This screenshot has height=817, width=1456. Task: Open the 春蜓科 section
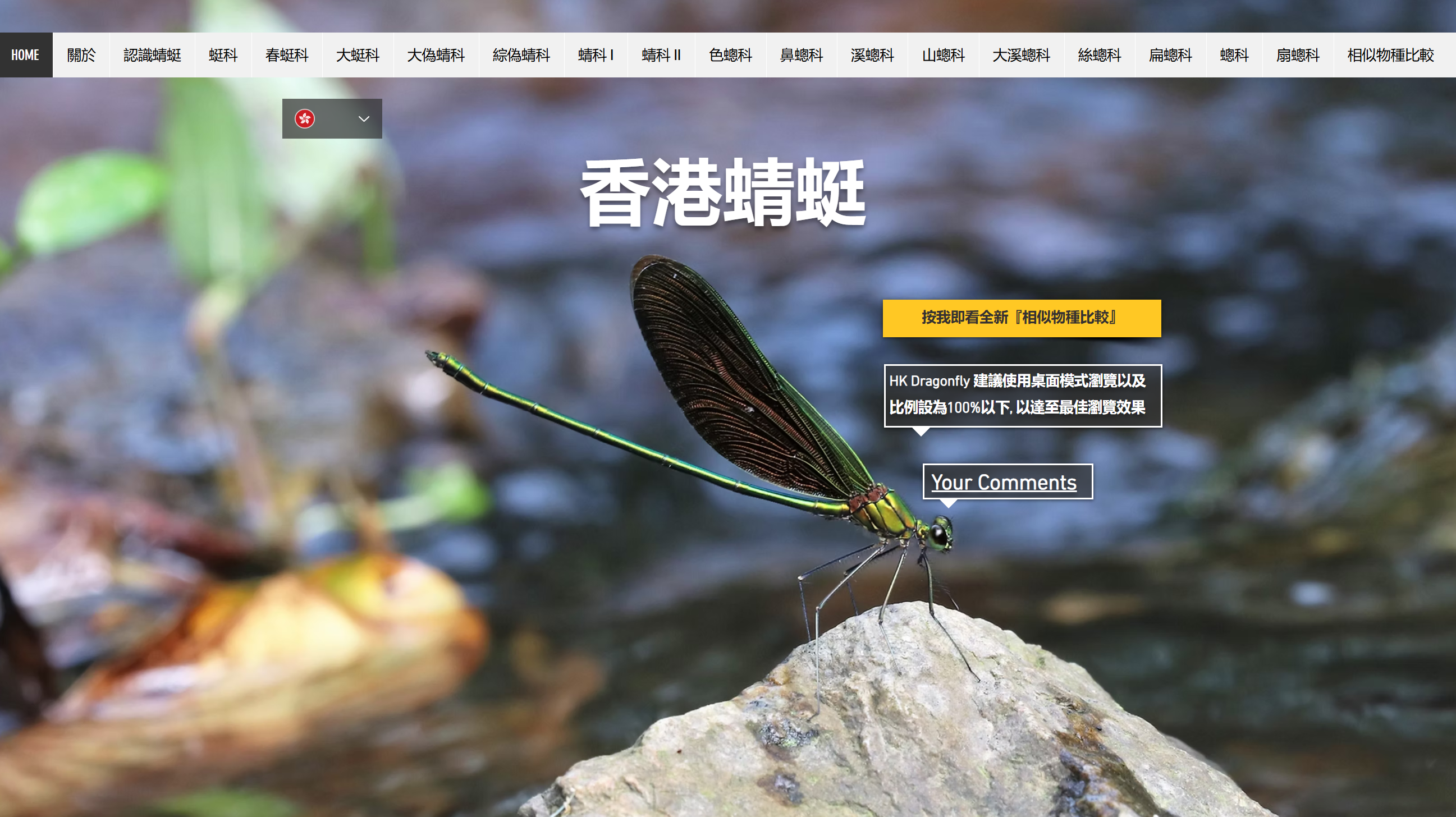(x=287, y=55)
